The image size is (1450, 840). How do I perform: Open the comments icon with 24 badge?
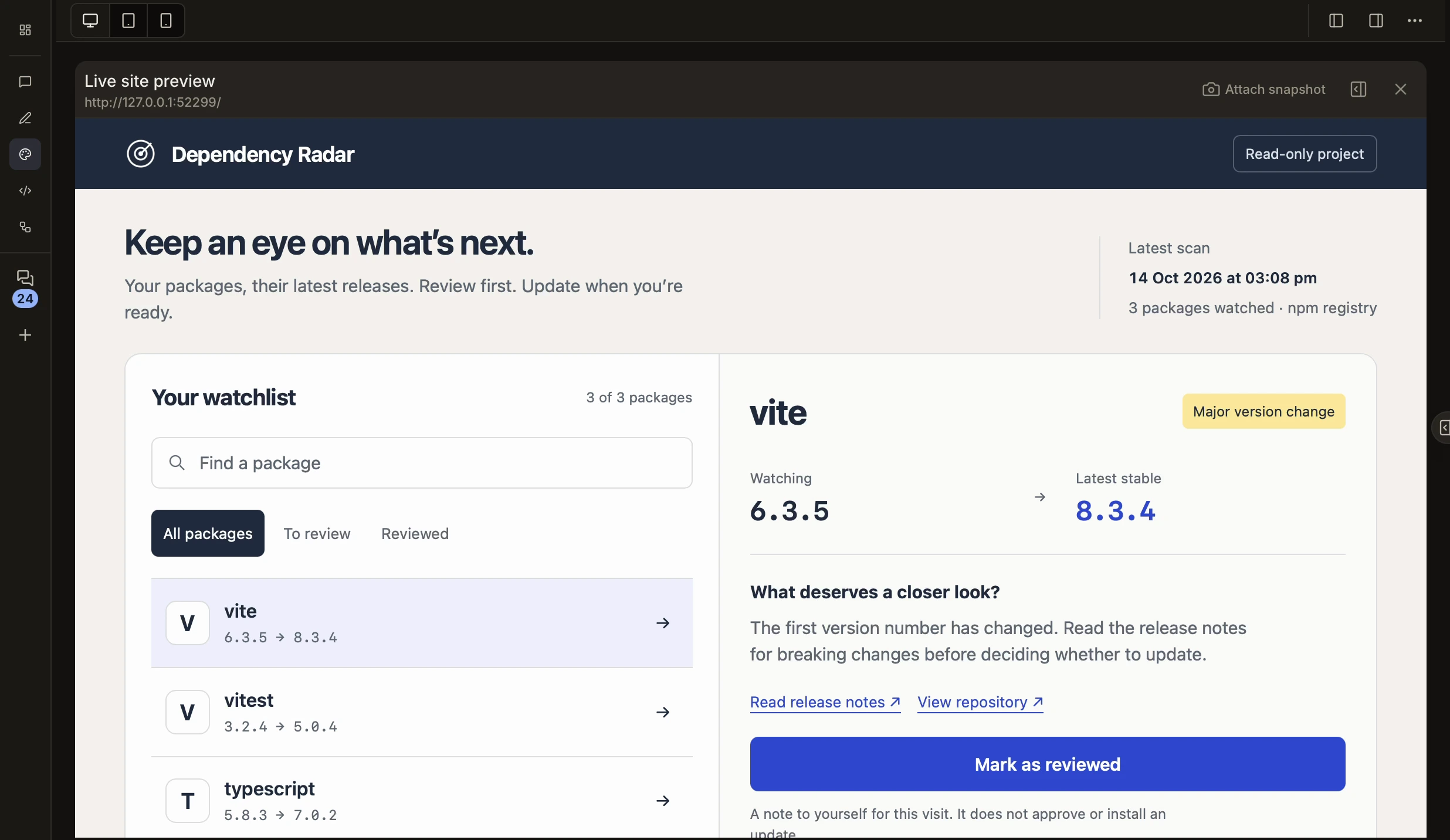25,287
